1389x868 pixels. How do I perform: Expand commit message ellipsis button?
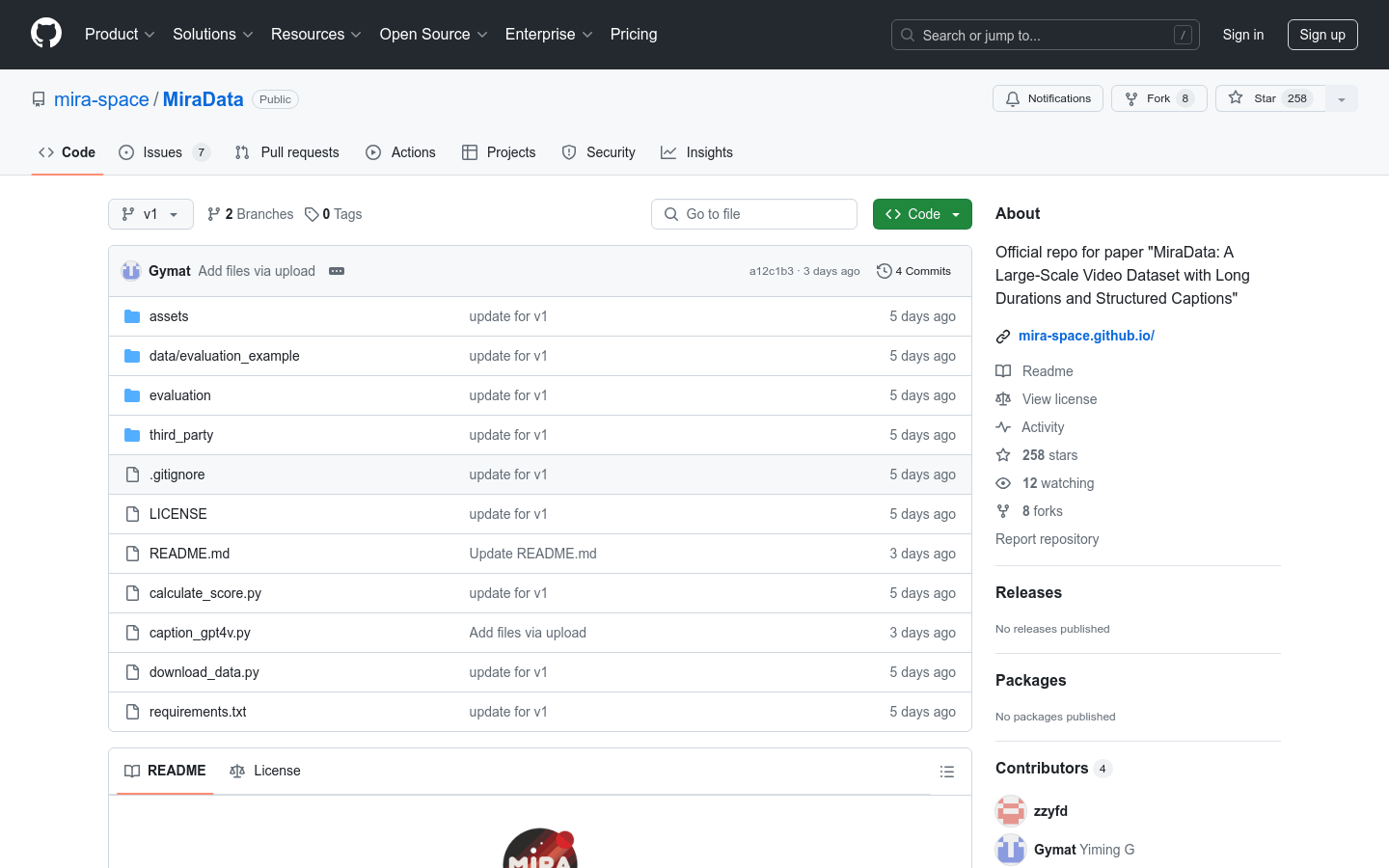pos(337,271)
